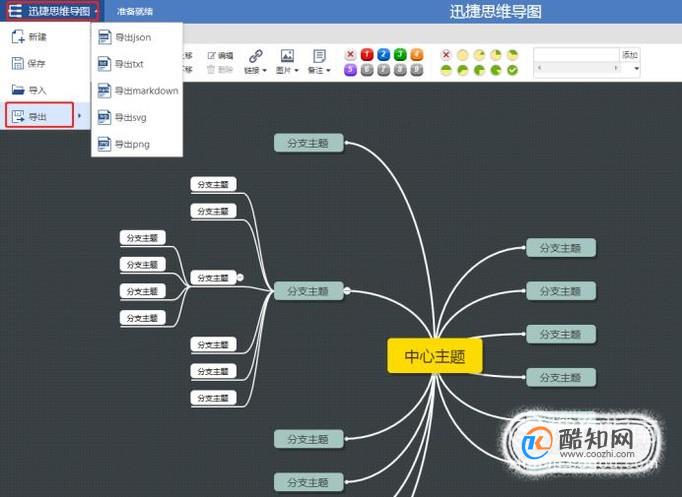The image size is (682, 497).
Task: Set priority 8 gray icon
Action: [400, 70]
